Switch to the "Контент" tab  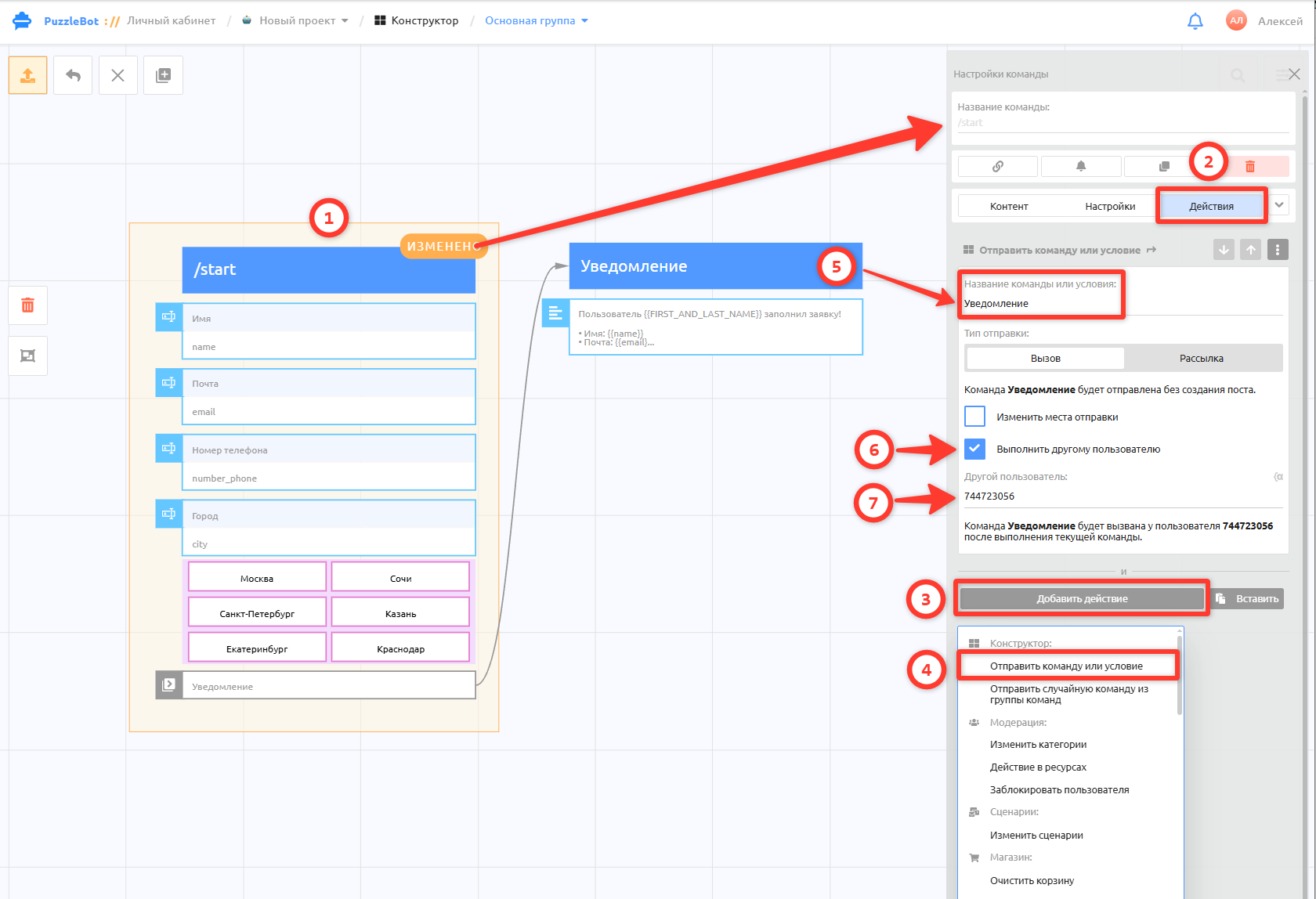coord(1009,206)
